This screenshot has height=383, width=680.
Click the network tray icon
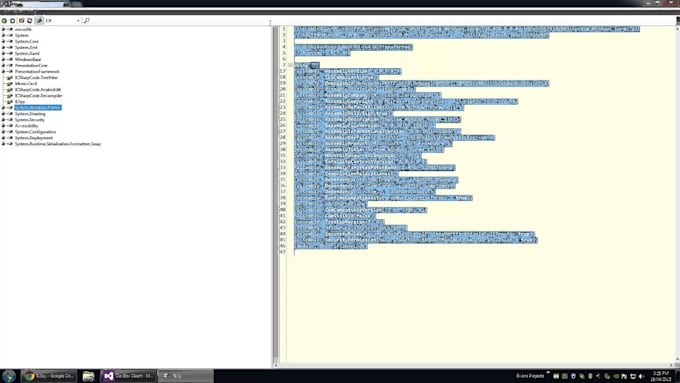tap(633, 376)
